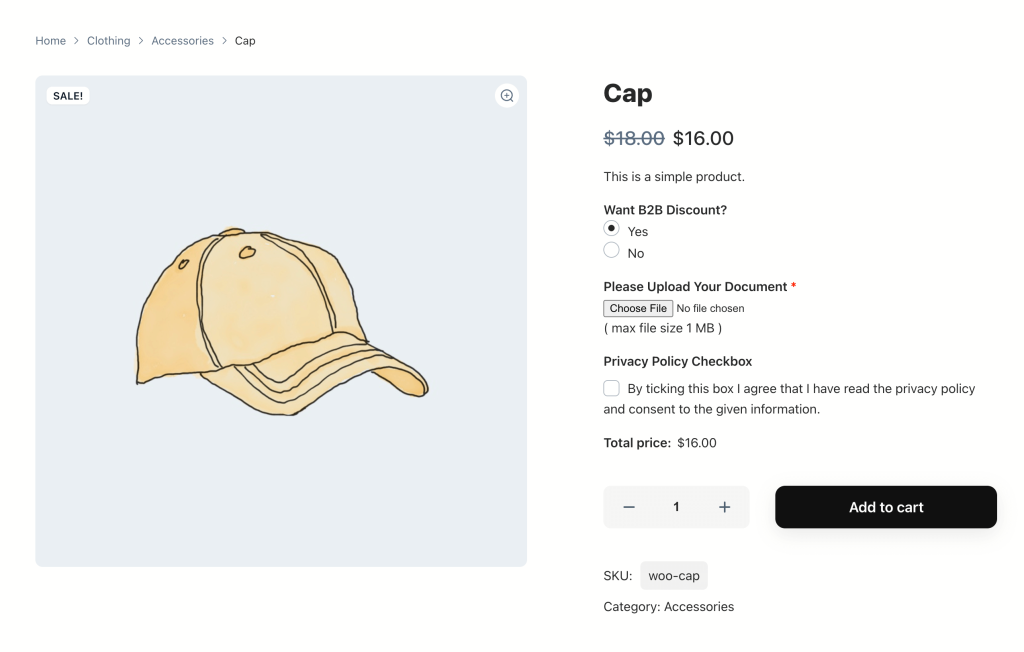Select Yes for B2B Discount

(611, 229)
